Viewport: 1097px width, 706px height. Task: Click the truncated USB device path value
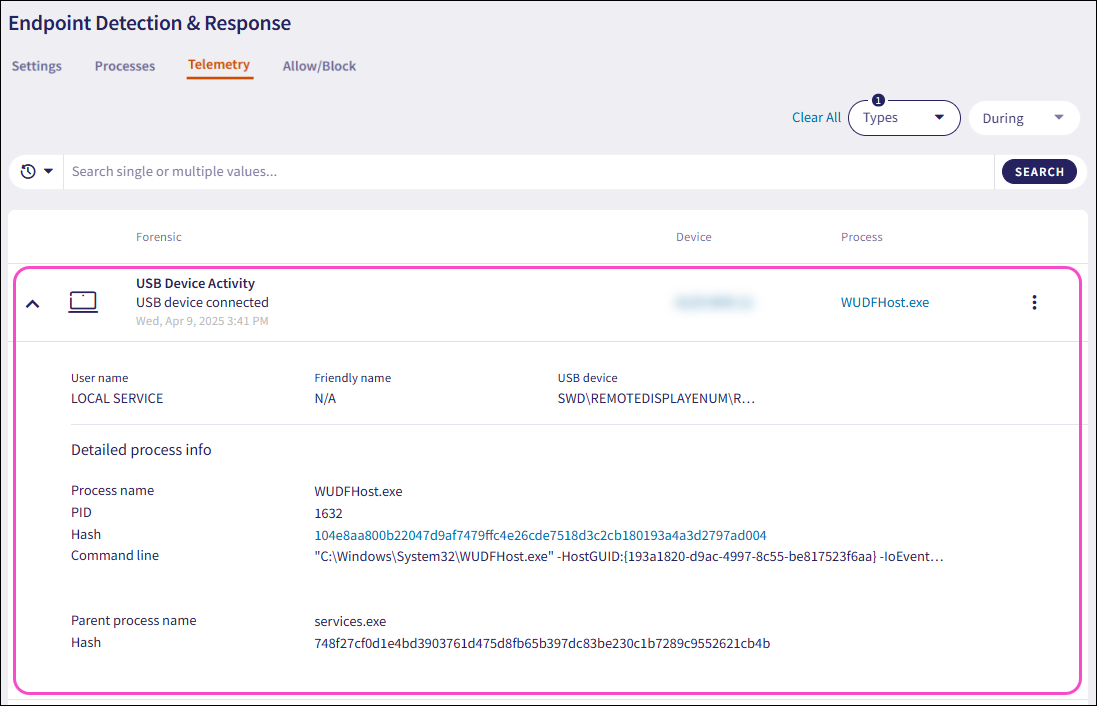tap(656, 398)
